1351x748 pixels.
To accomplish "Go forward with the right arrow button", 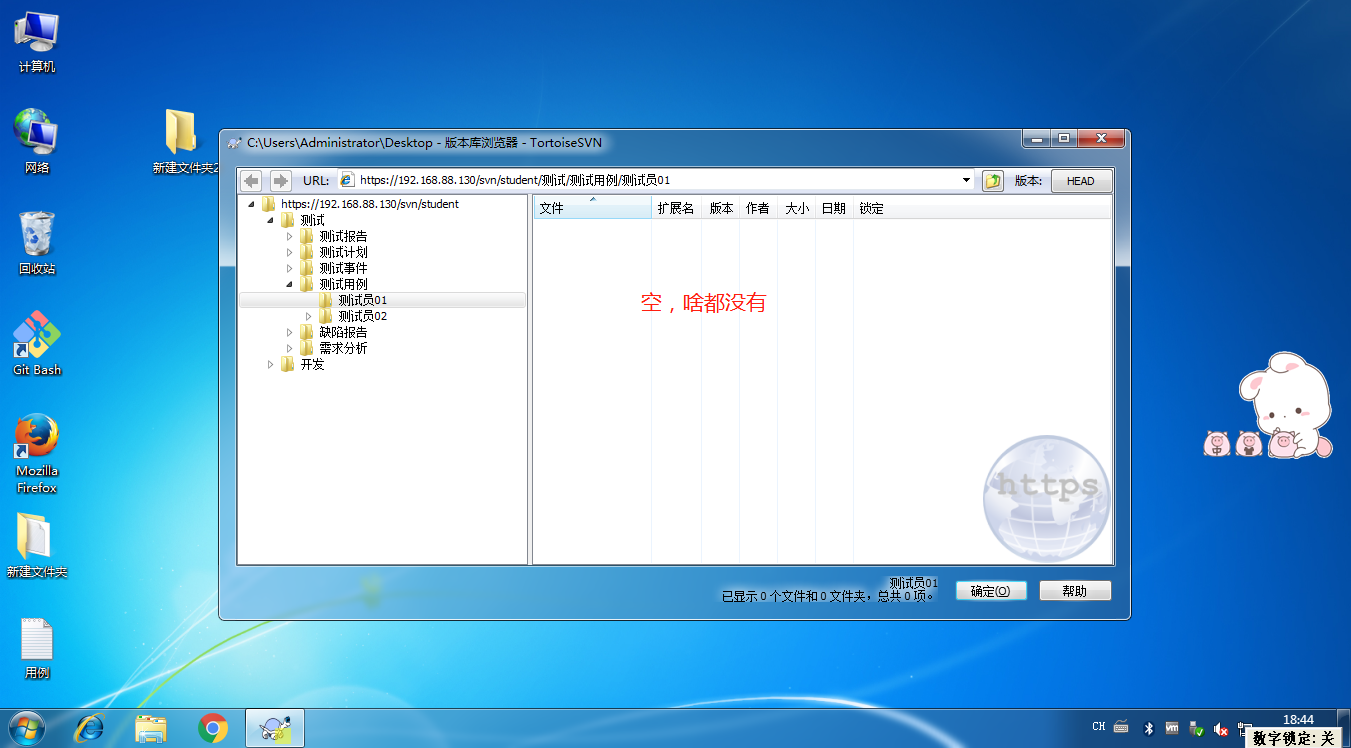I will 281,181.
